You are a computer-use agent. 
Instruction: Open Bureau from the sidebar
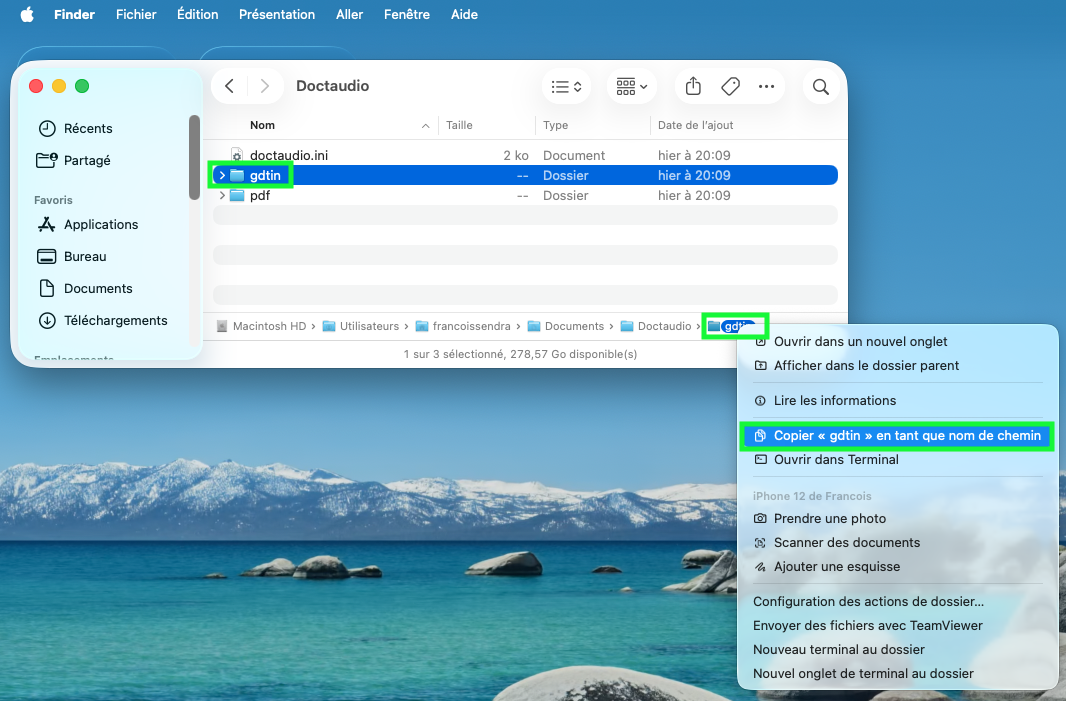71,256
